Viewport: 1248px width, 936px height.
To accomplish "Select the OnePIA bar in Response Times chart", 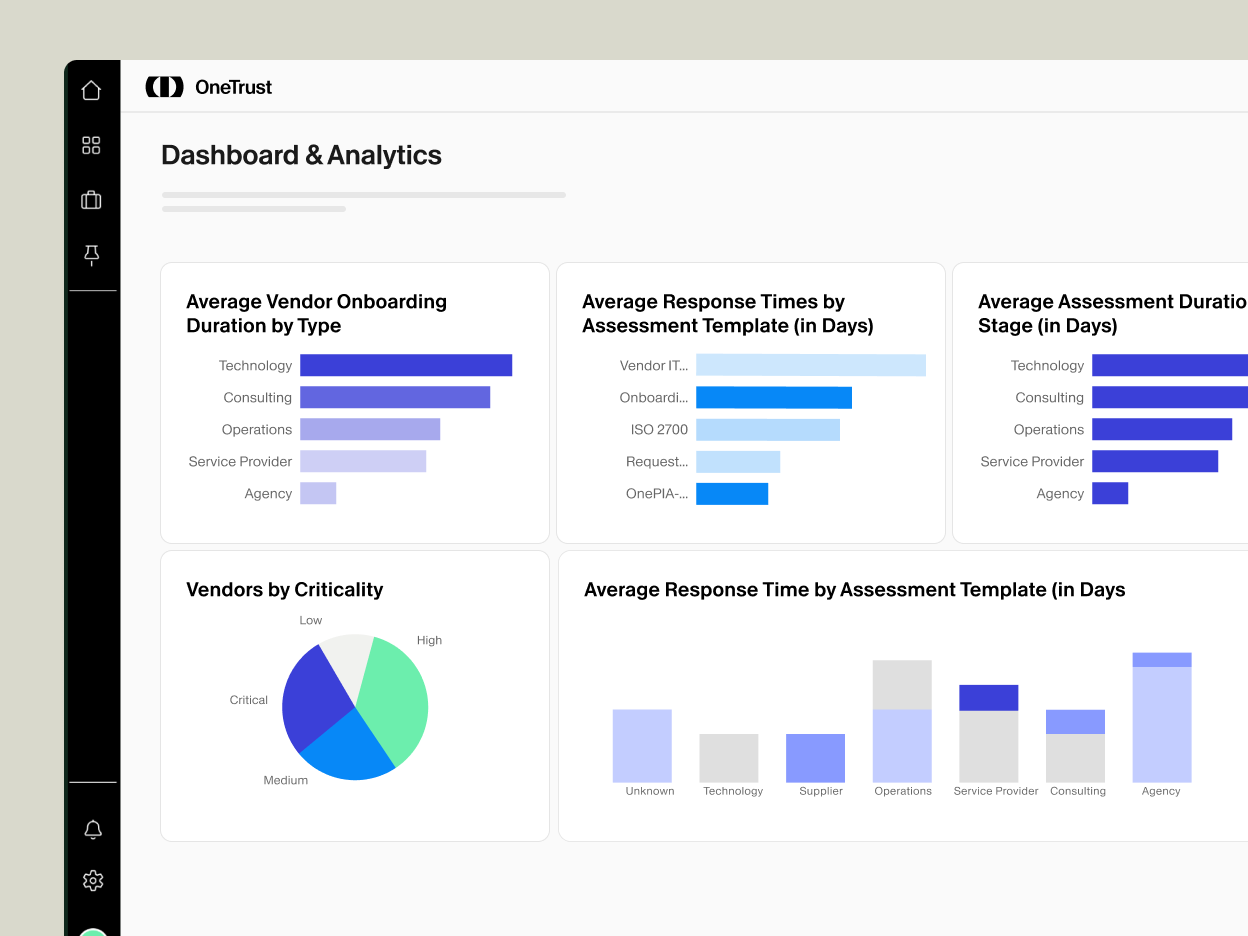I will pos(733,493).
